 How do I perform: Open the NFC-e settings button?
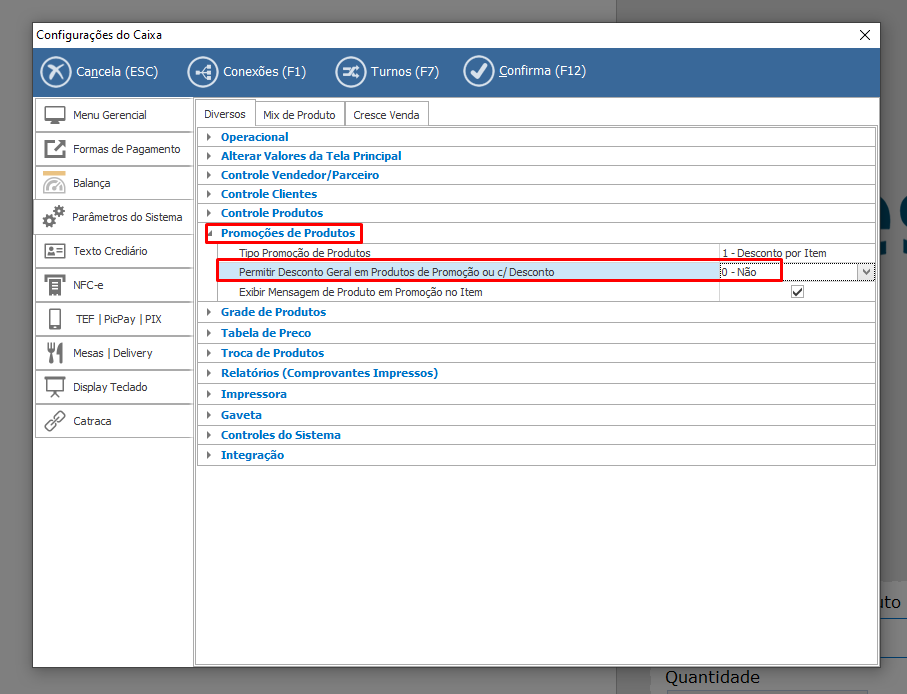click(113, 285)
